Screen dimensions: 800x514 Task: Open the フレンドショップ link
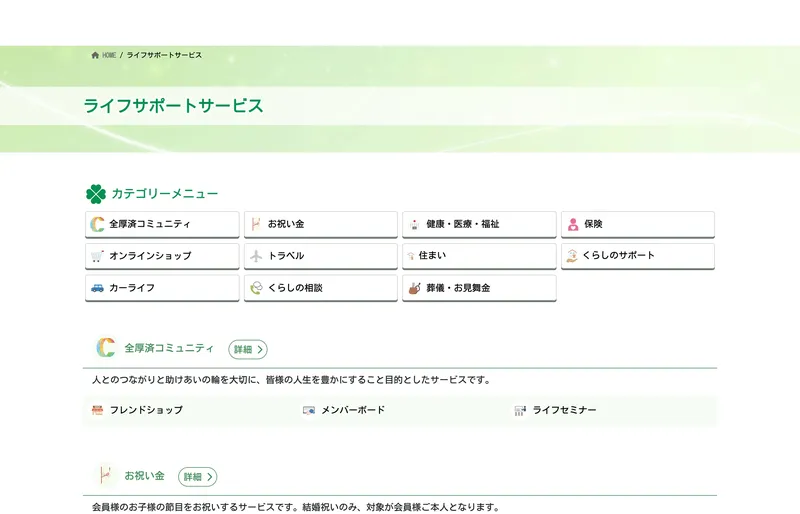[x=146, y=410]
